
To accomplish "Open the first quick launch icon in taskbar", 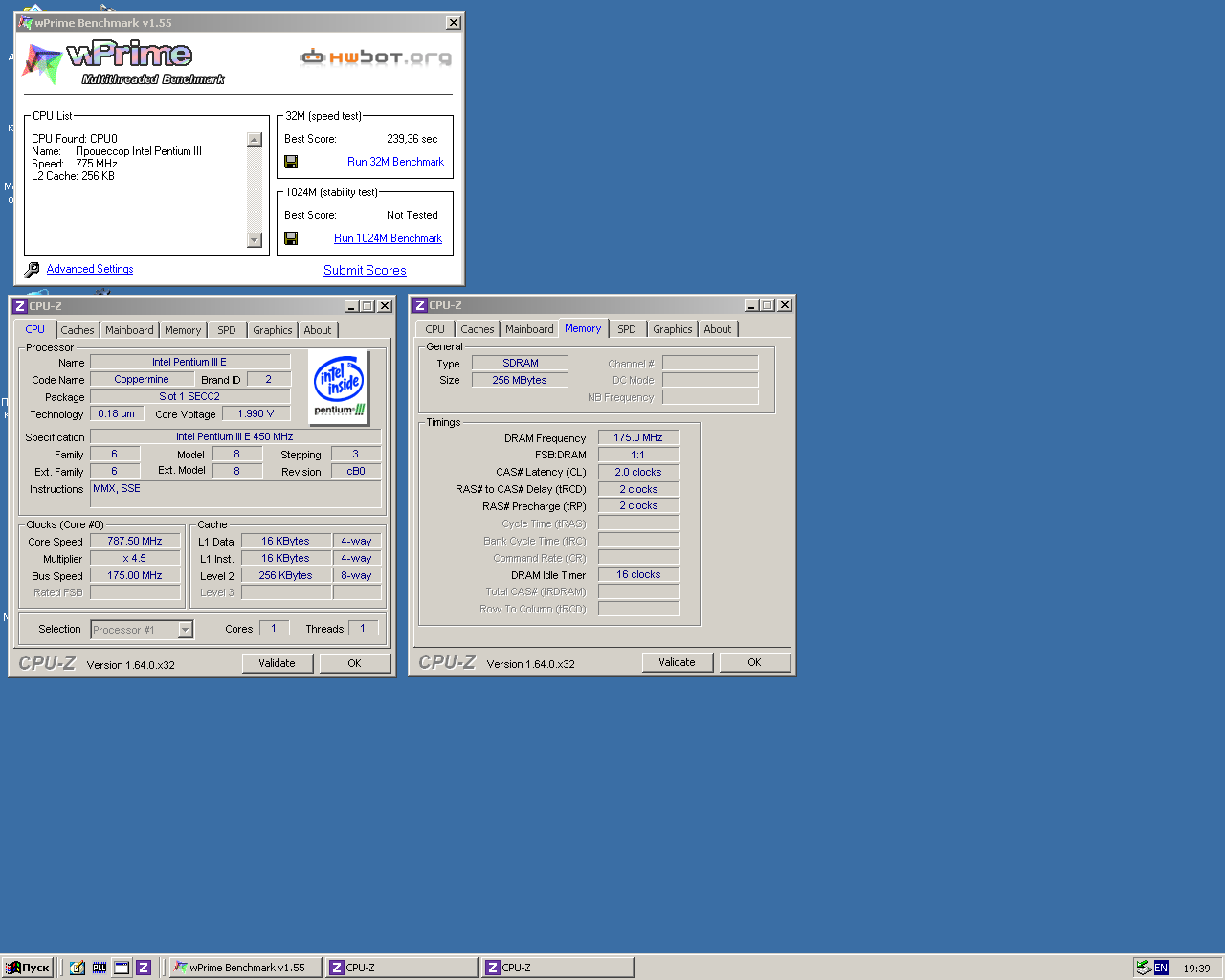I will pos(78,968).
